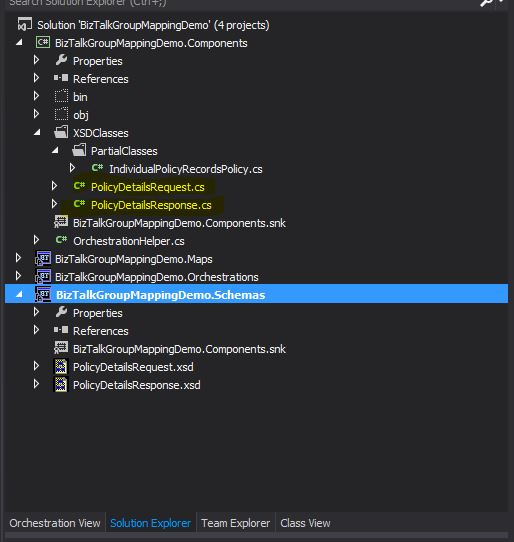Click the BizTalk project icon for Orchestrations

[x=43, y=277]
